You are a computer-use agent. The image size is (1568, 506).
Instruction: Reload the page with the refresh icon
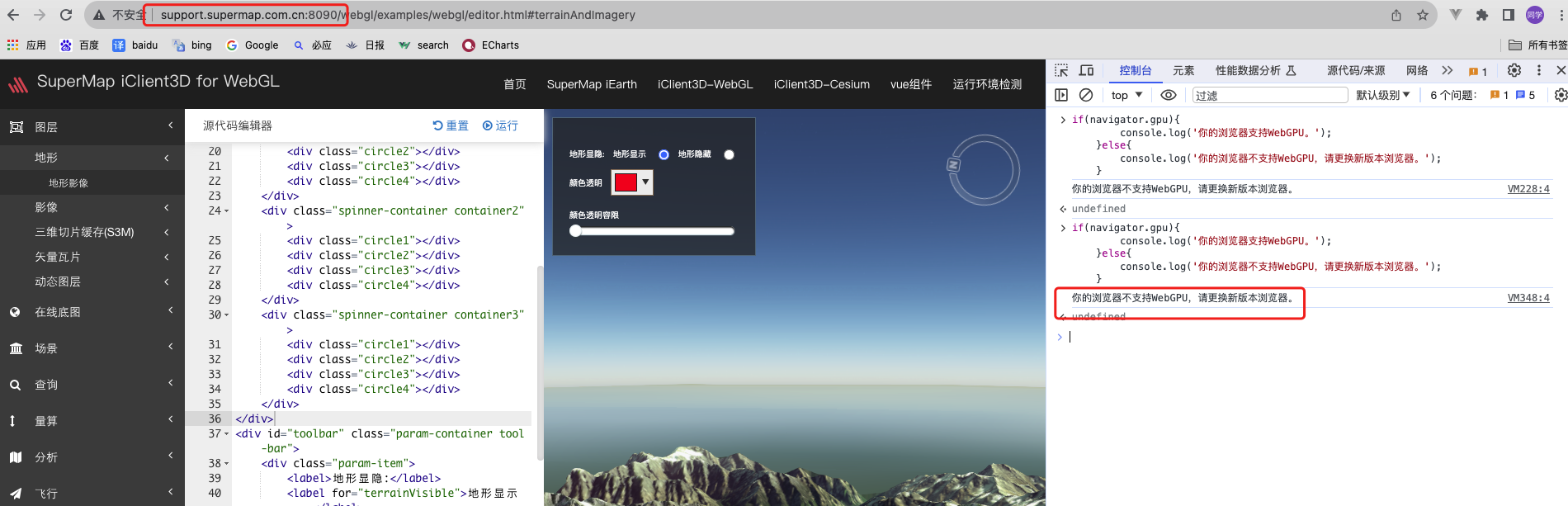66,15
